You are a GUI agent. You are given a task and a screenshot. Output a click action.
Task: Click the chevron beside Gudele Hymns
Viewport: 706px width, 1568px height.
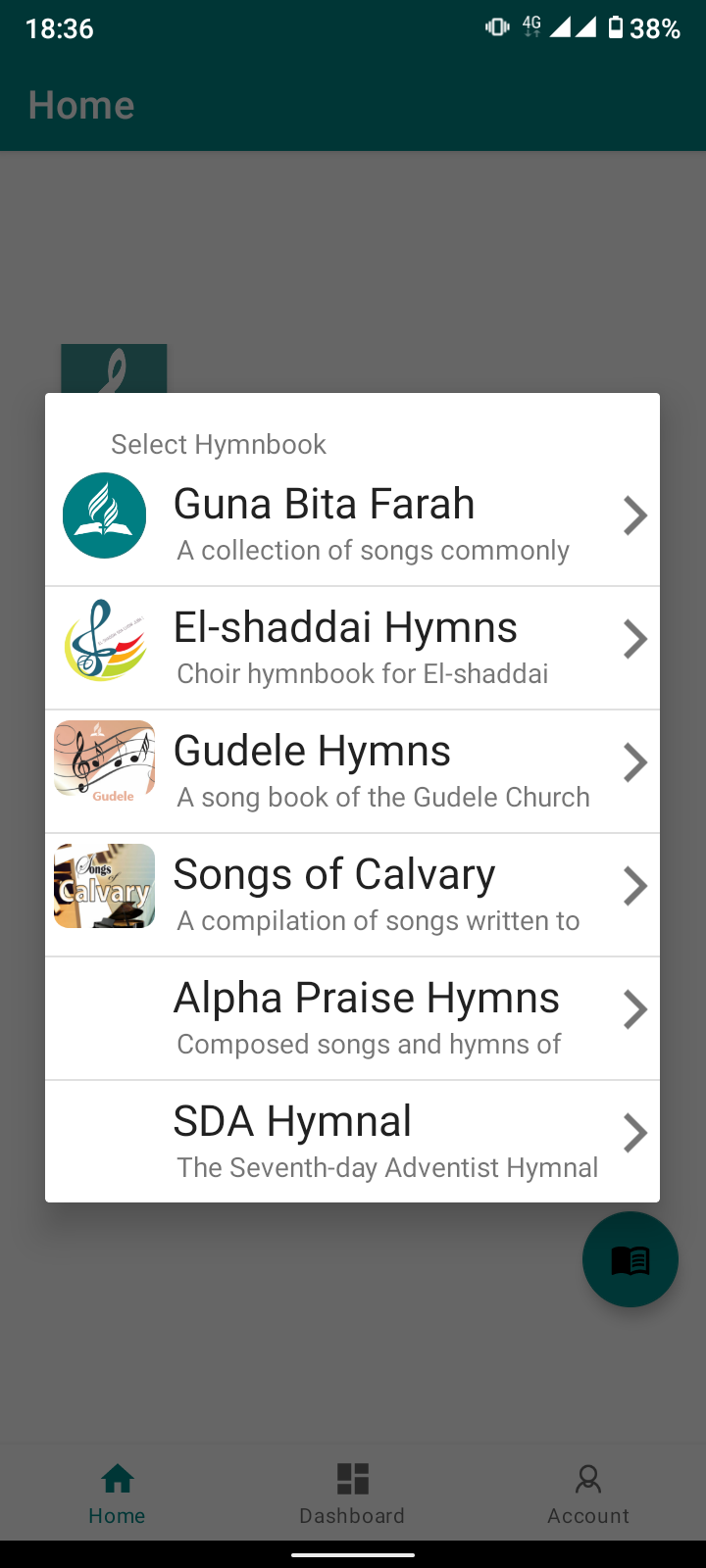(635, 762)
